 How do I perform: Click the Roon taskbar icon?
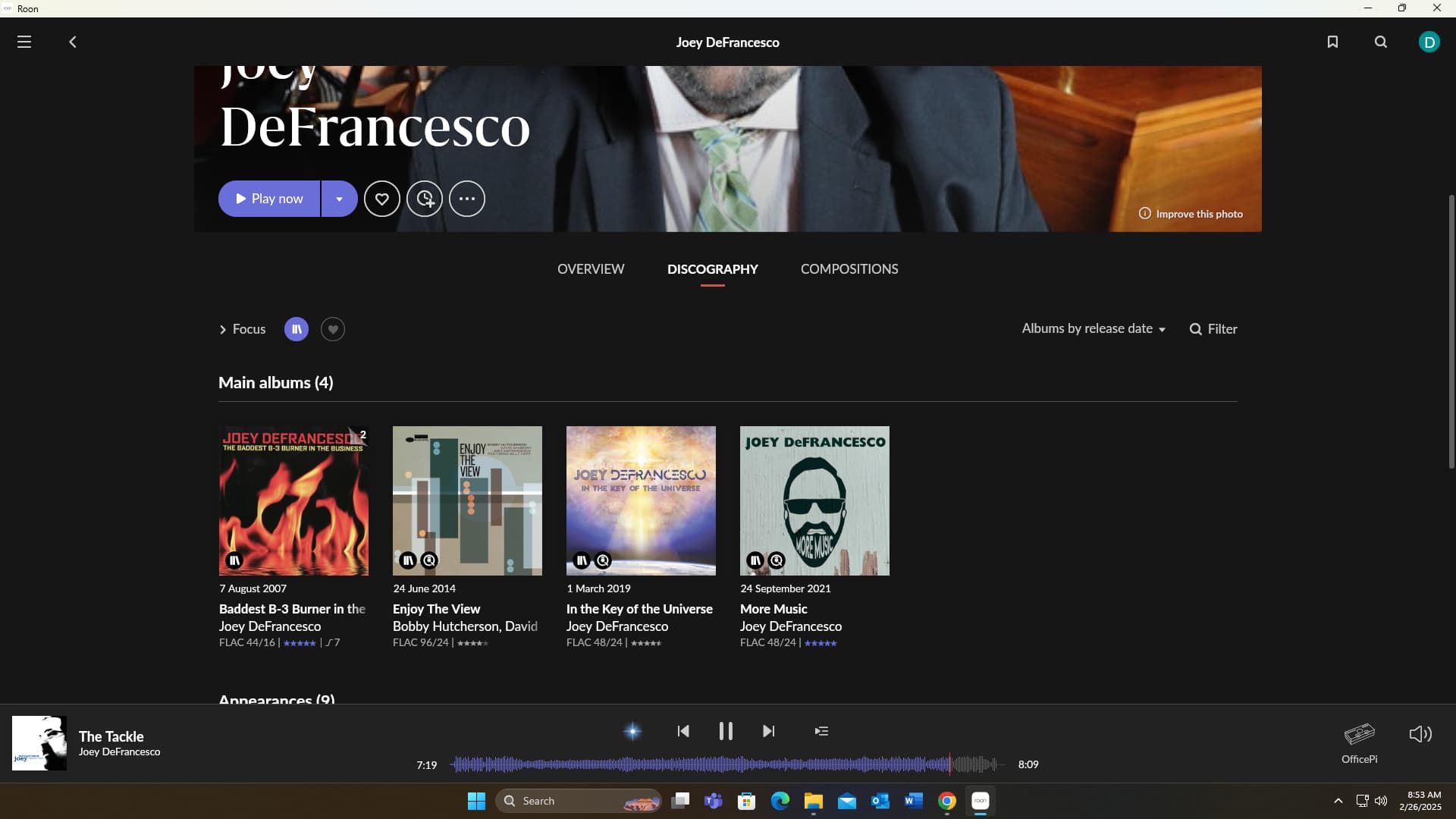coord(981,801)
